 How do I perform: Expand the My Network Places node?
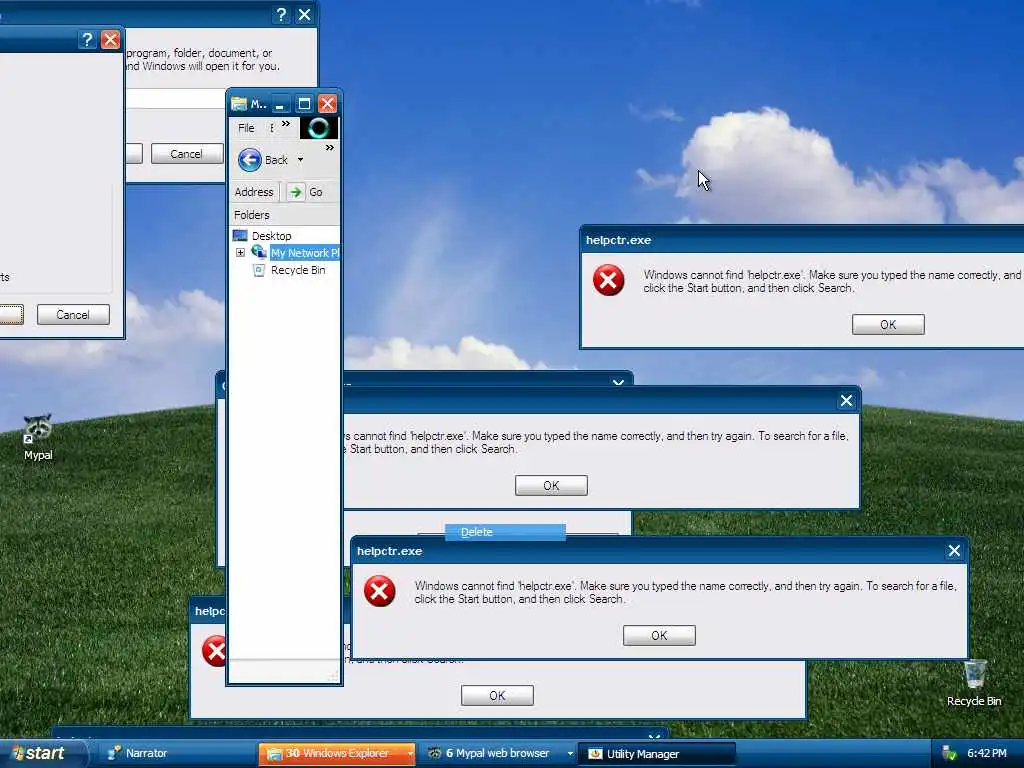click(240, 253)
